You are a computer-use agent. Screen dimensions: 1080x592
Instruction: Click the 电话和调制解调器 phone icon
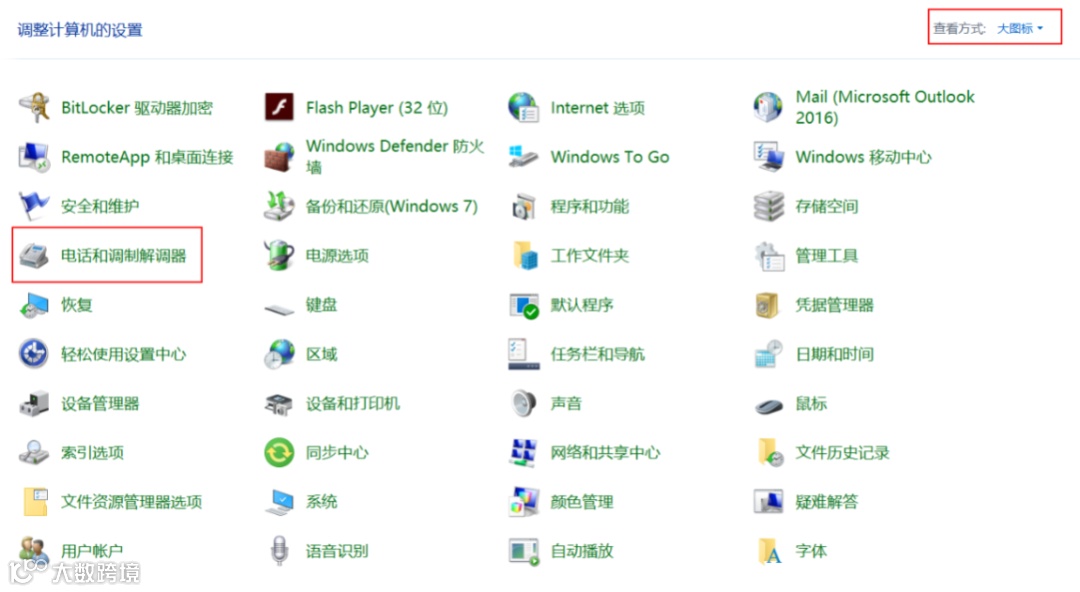point(34,256)
